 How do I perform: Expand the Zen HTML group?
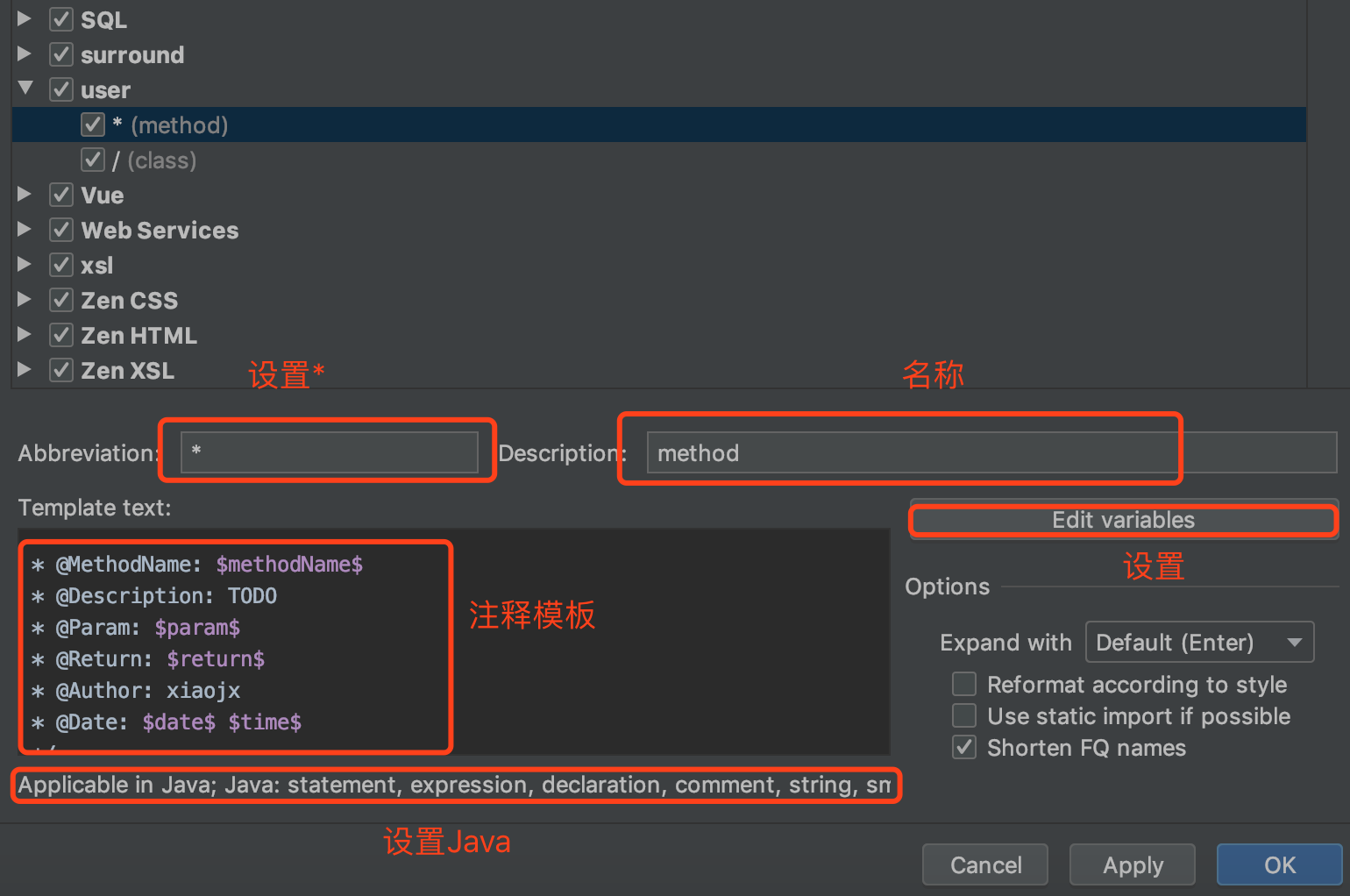point(25,334)
